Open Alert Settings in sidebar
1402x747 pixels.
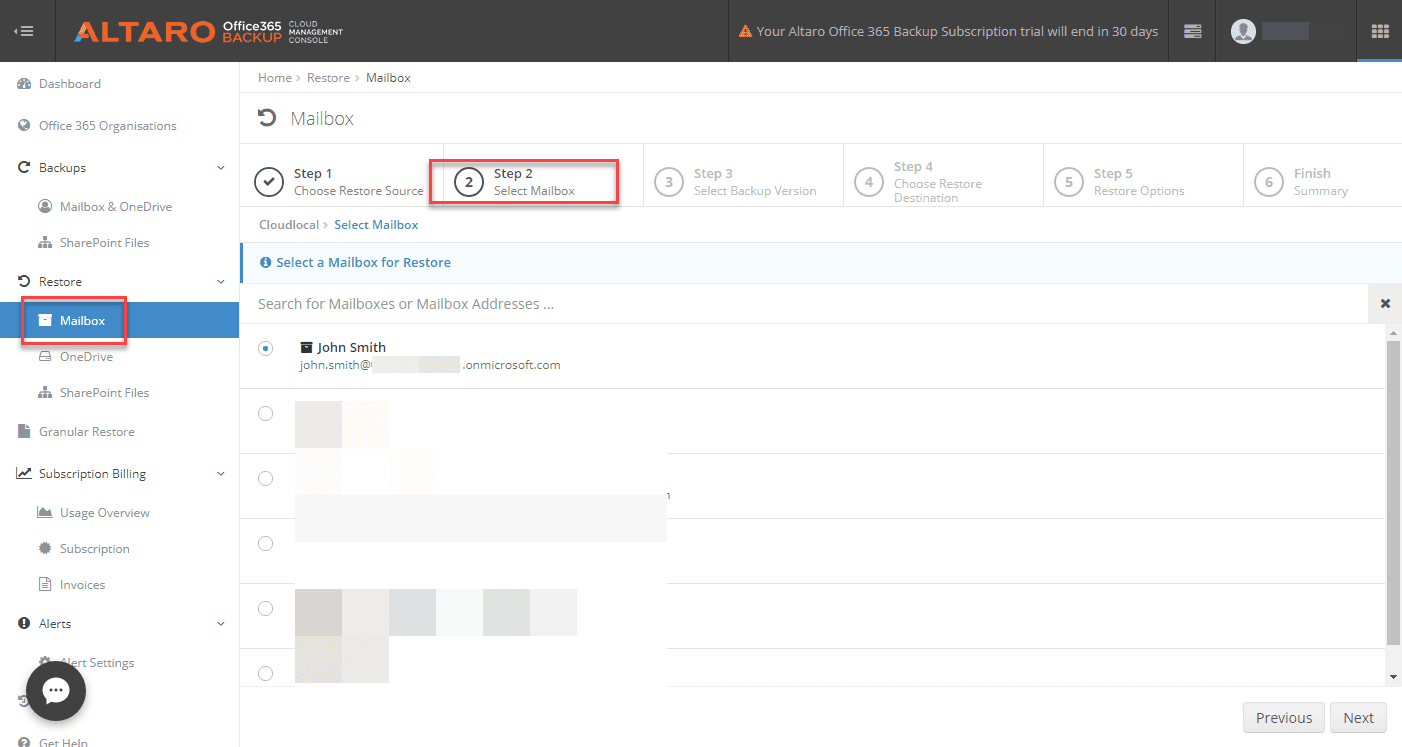86,663
